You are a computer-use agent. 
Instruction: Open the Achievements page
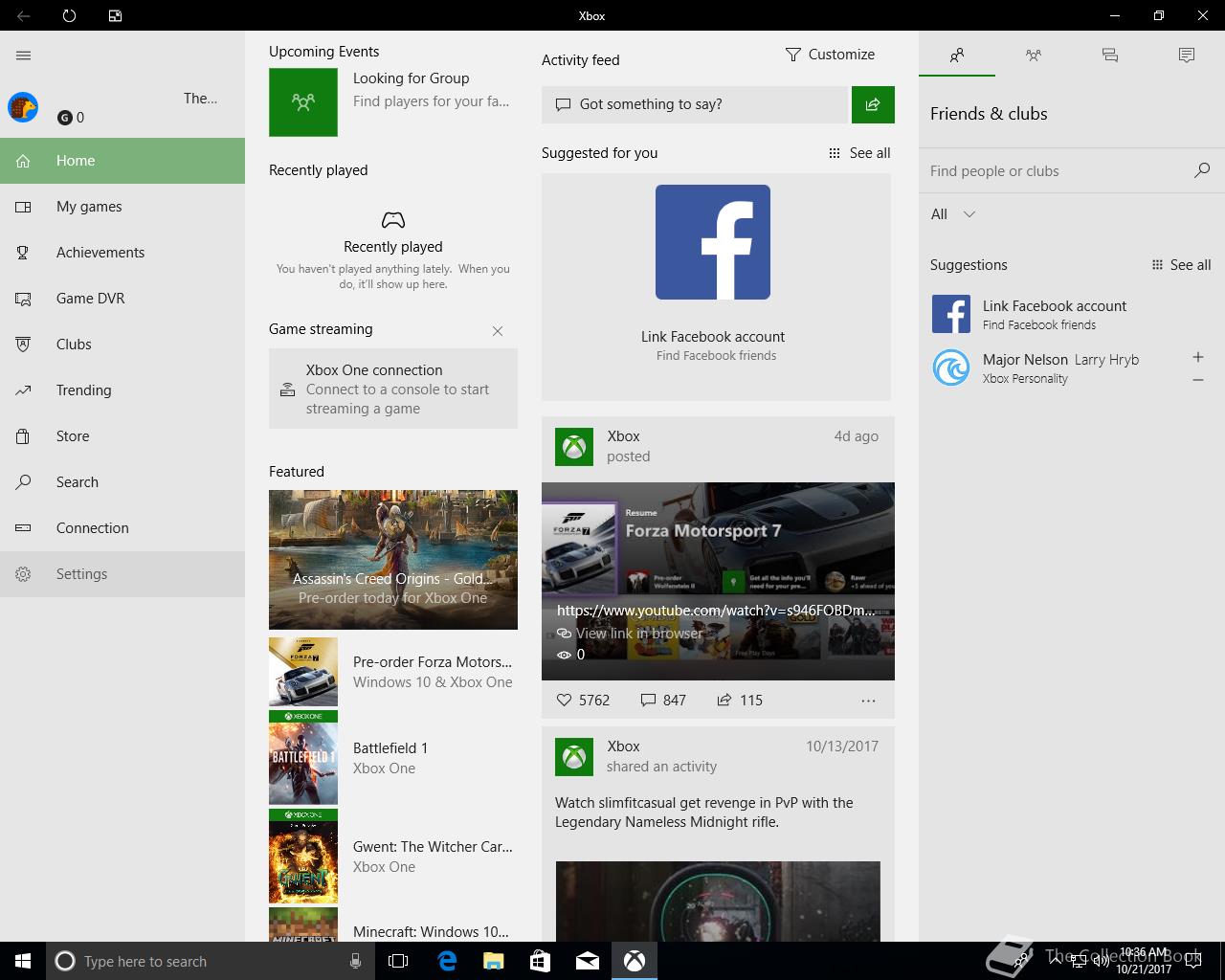(x=122, y=253)
